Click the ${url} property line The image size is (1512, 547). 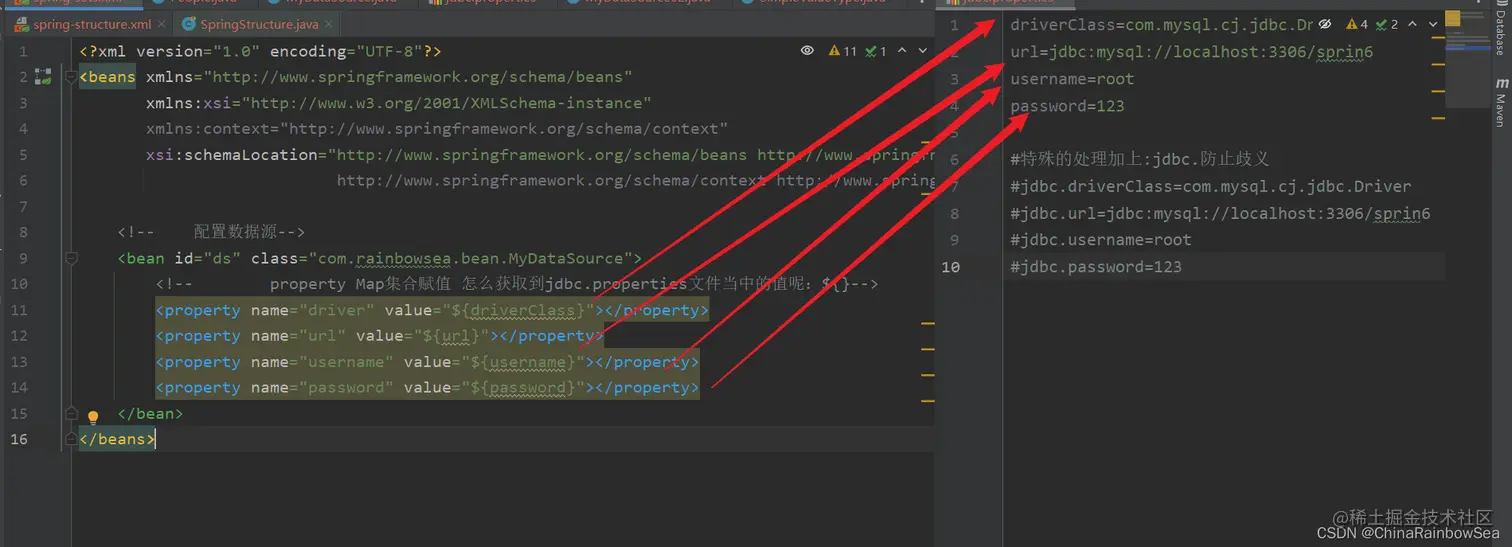[379, 336]
